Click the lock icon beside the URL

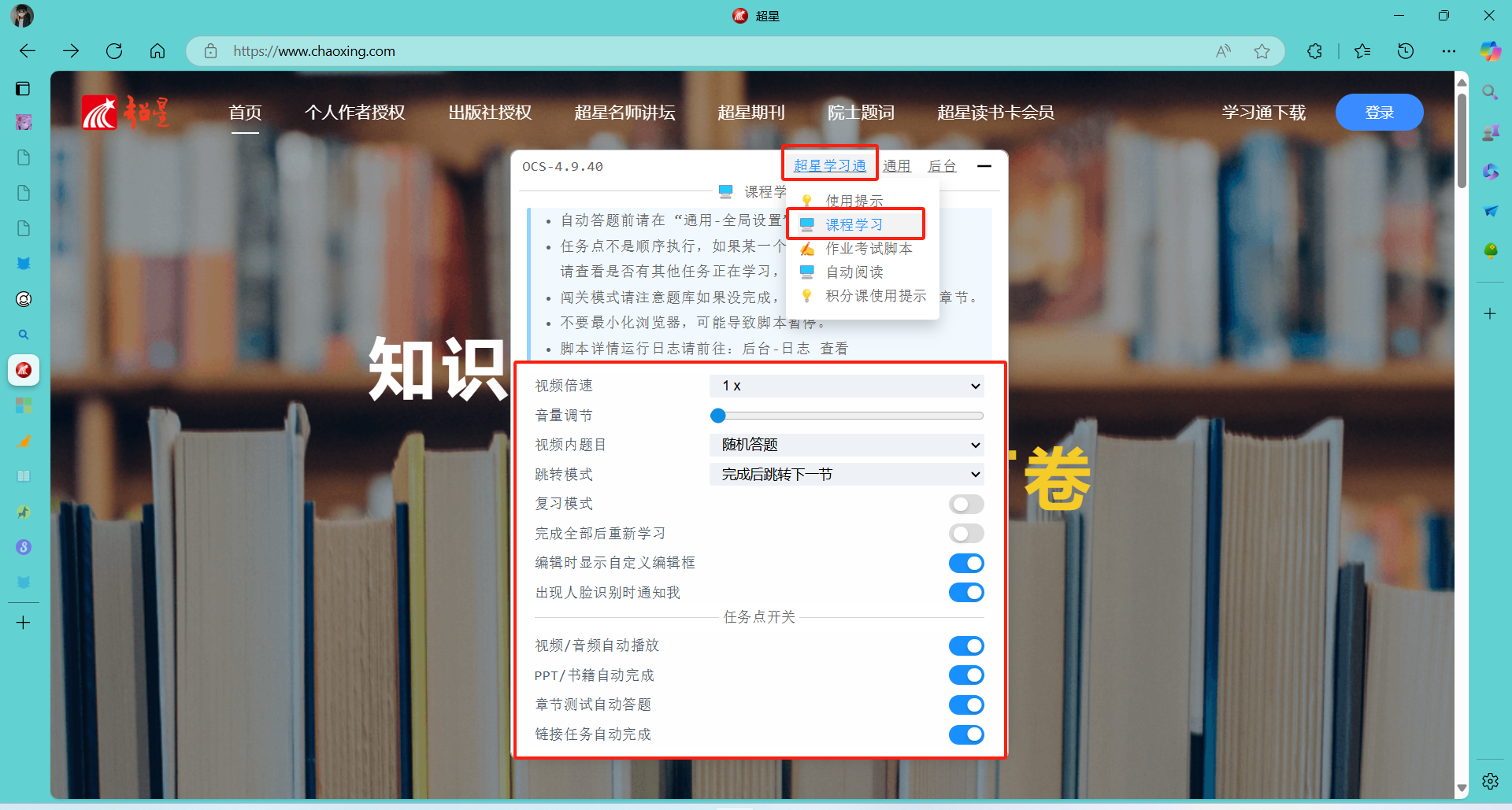210,51
